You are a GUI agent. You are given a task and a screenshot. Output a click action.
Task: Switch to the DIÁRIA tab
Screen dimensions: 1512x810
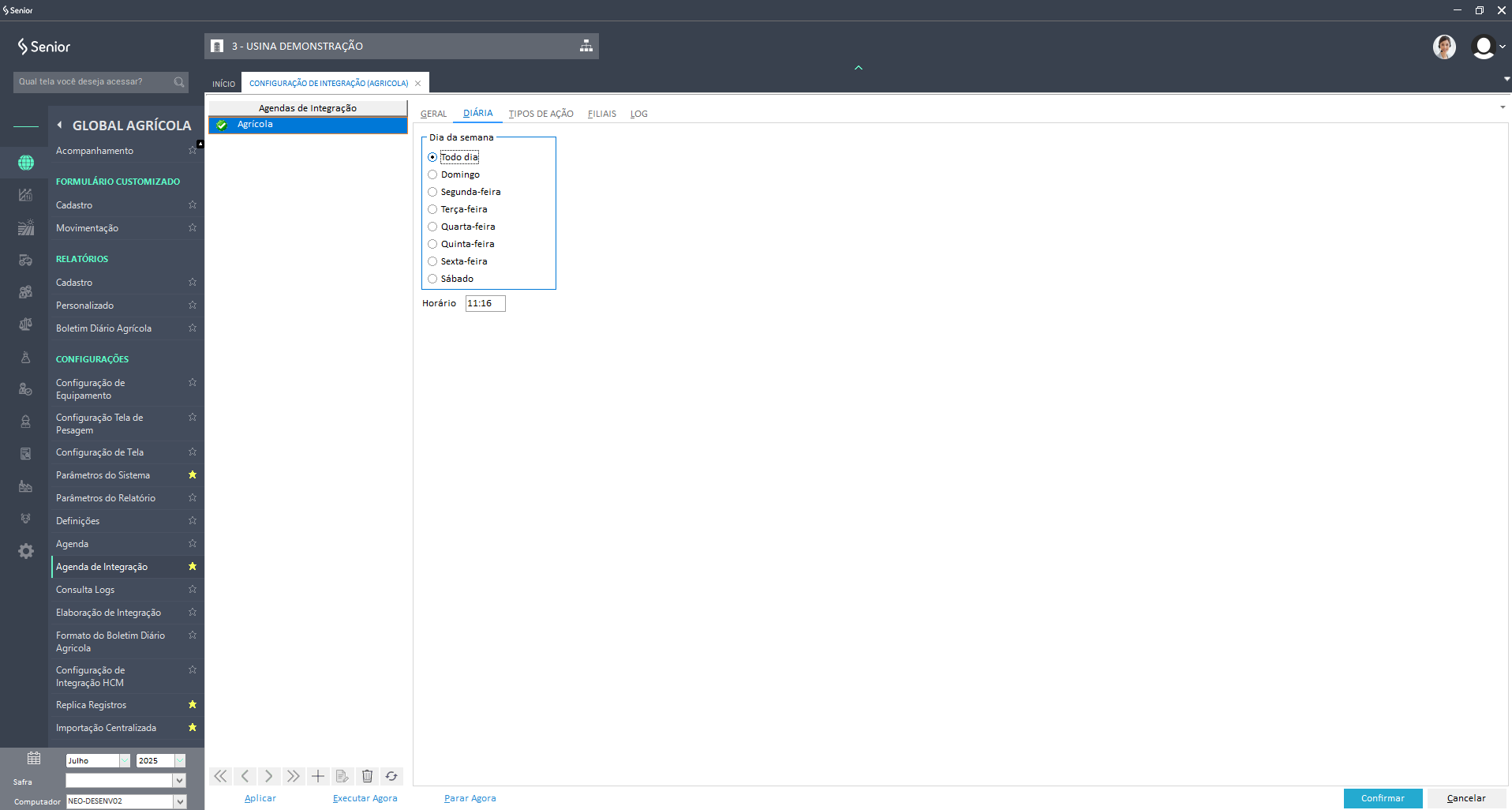click(477, 113)
